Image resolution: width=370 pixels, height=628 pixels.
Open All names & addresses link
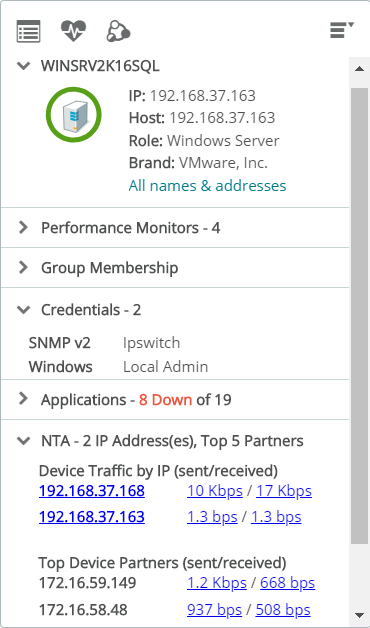click(207, 186)
